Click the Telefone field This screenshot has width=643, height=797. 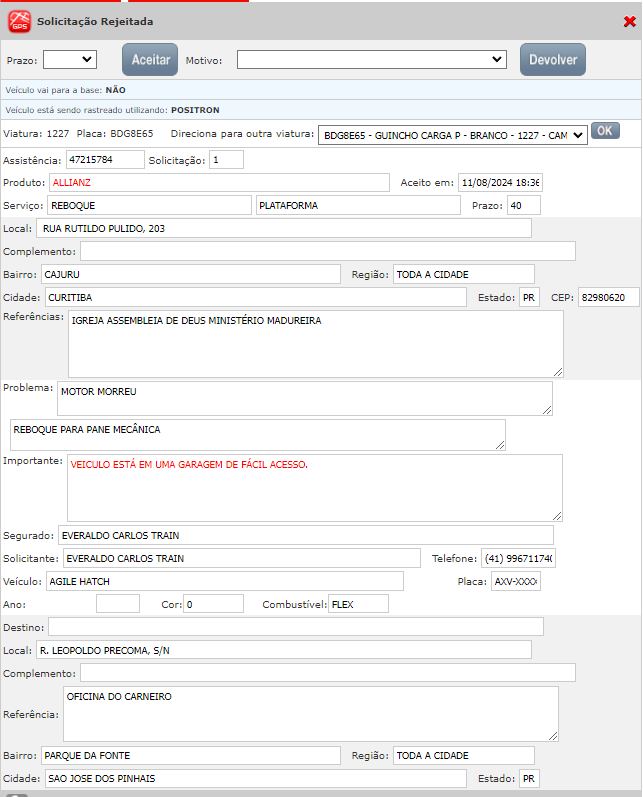tap(518, 558)
